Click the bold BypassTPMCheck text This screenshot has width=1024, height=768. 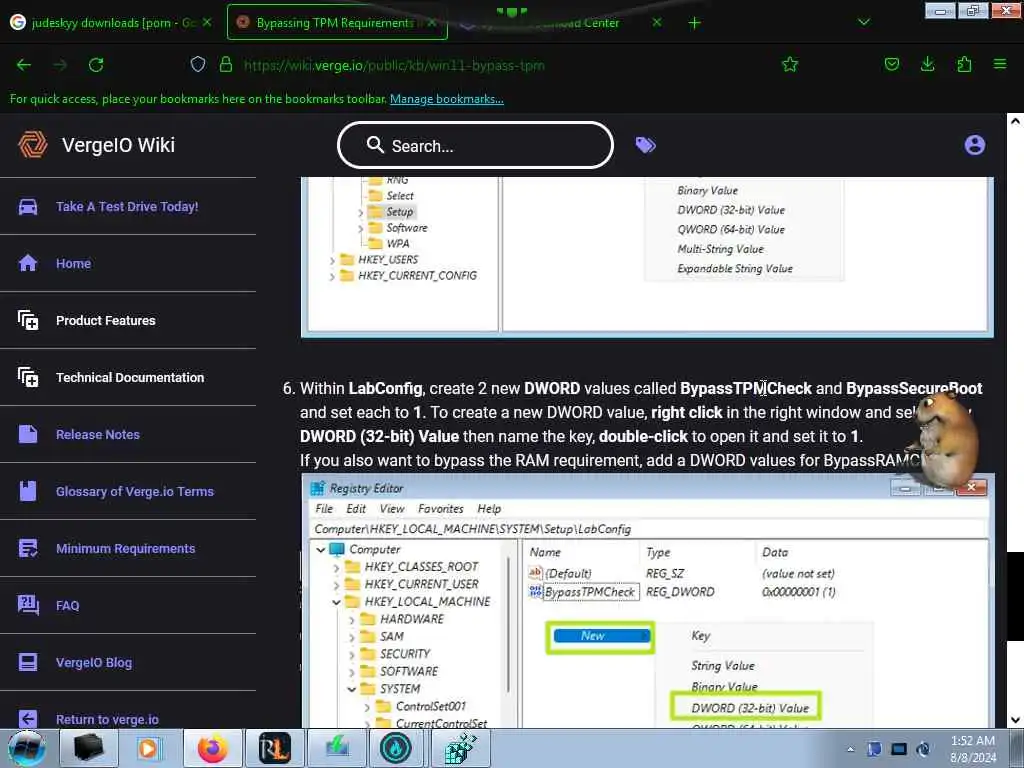[x=745, y=388]
